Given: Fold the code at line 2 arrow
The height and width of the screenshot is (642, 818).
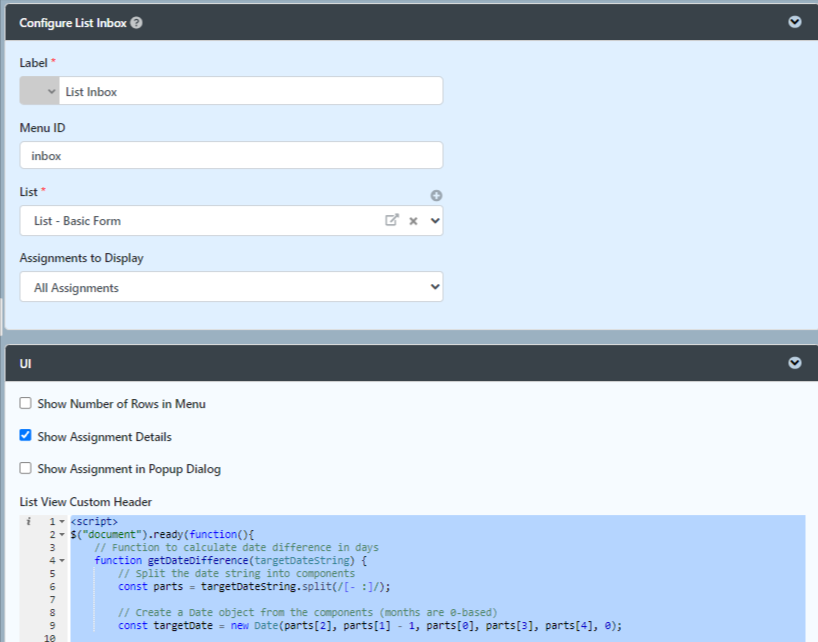Looking at the screenshot, I should point(62,535).
